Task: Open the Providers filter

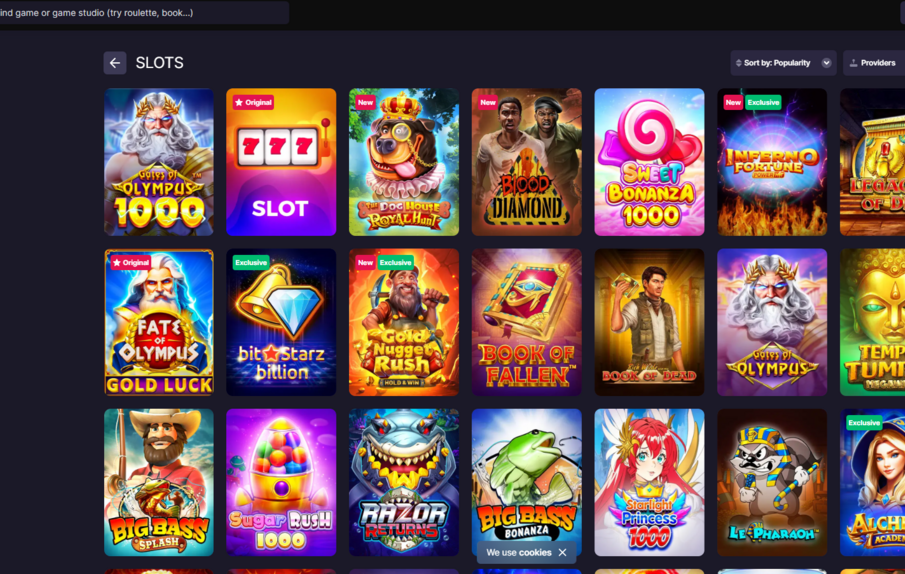Action: [x=874, y=63]
